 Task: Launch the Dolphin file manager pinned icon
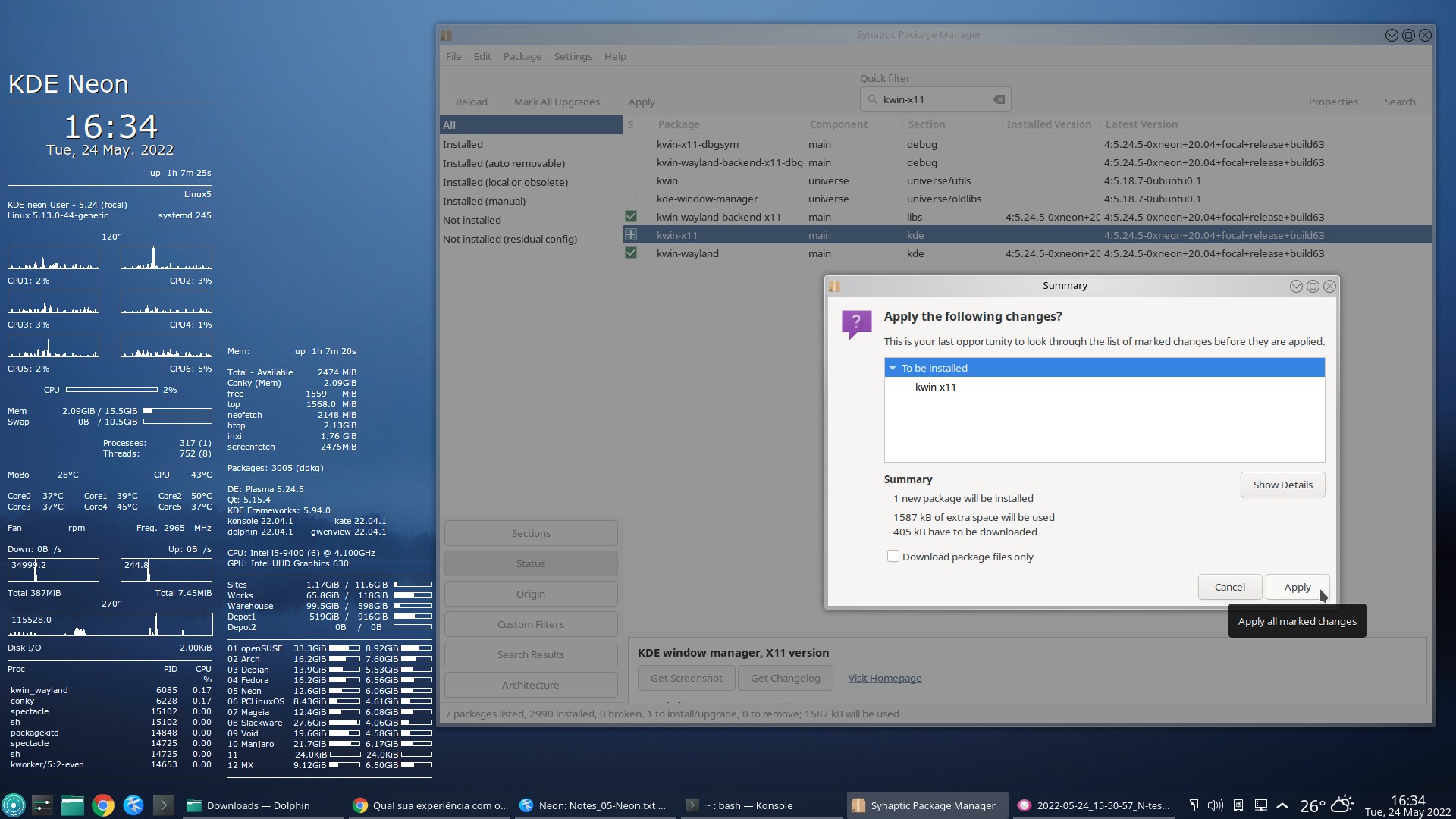pyautogui.click(x=73, y=805)
